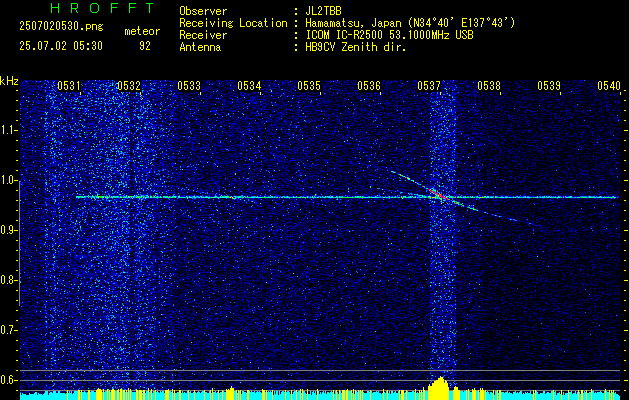
Task: Click the Observer label
Action: click(203, 11)
